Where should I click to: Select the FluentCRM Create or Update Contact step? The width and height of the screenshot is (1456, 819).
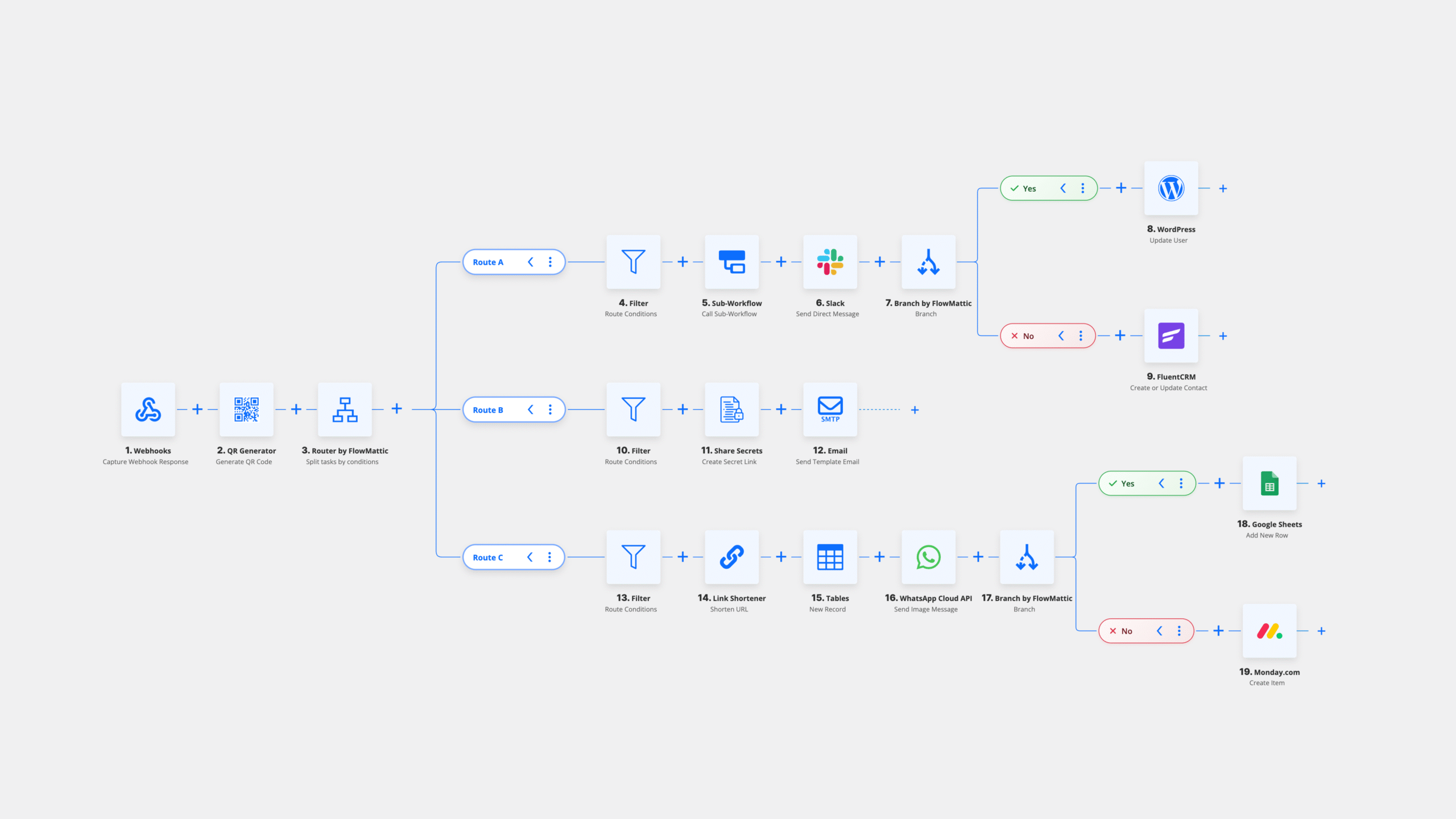pyautogui.click(x=1170, y=336)
